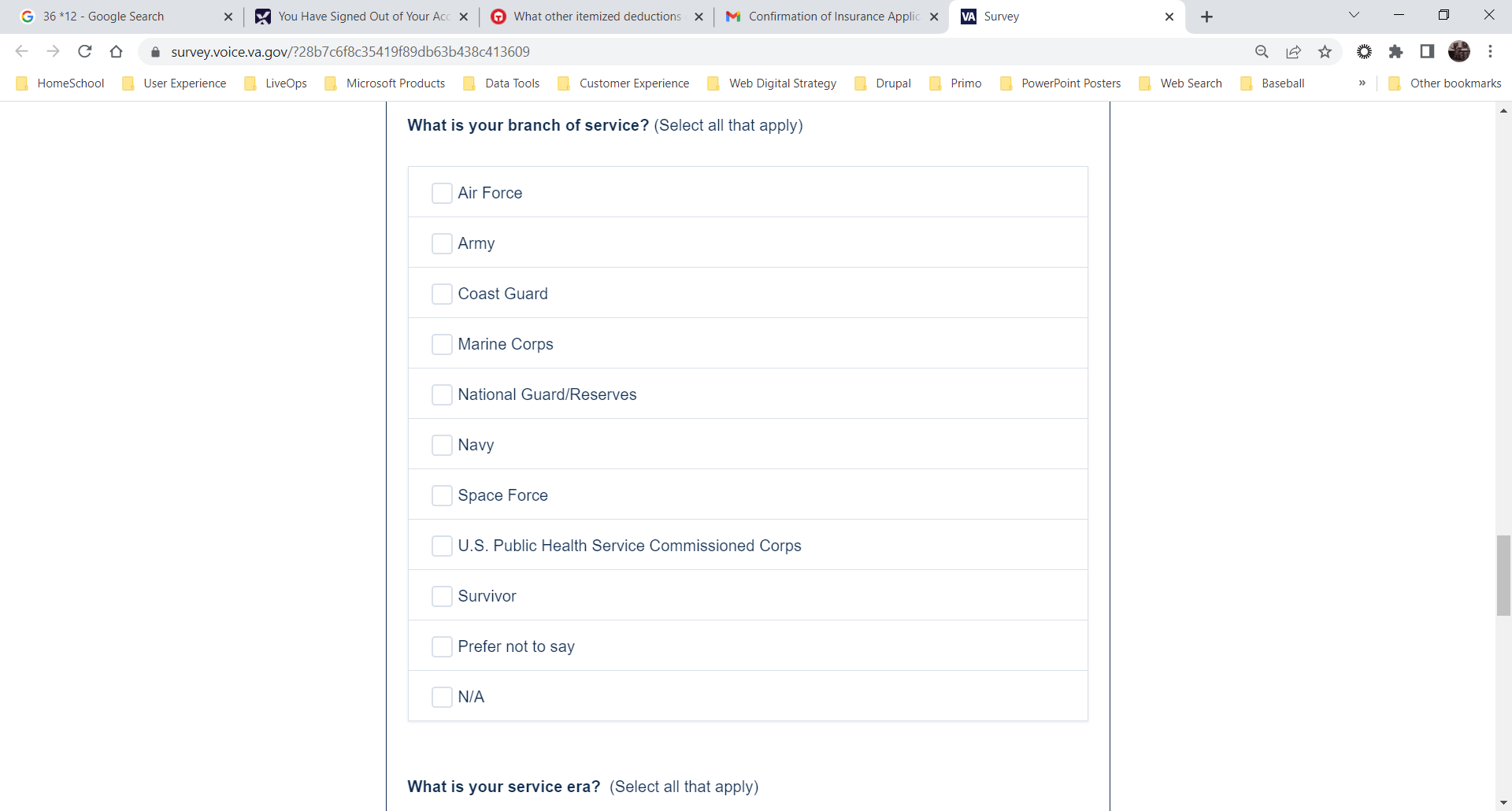The width and height of the screenshot is (1512, 811).
Task: Tick the Prefer not to say checkbox
Action: click(x=442, y=646)
